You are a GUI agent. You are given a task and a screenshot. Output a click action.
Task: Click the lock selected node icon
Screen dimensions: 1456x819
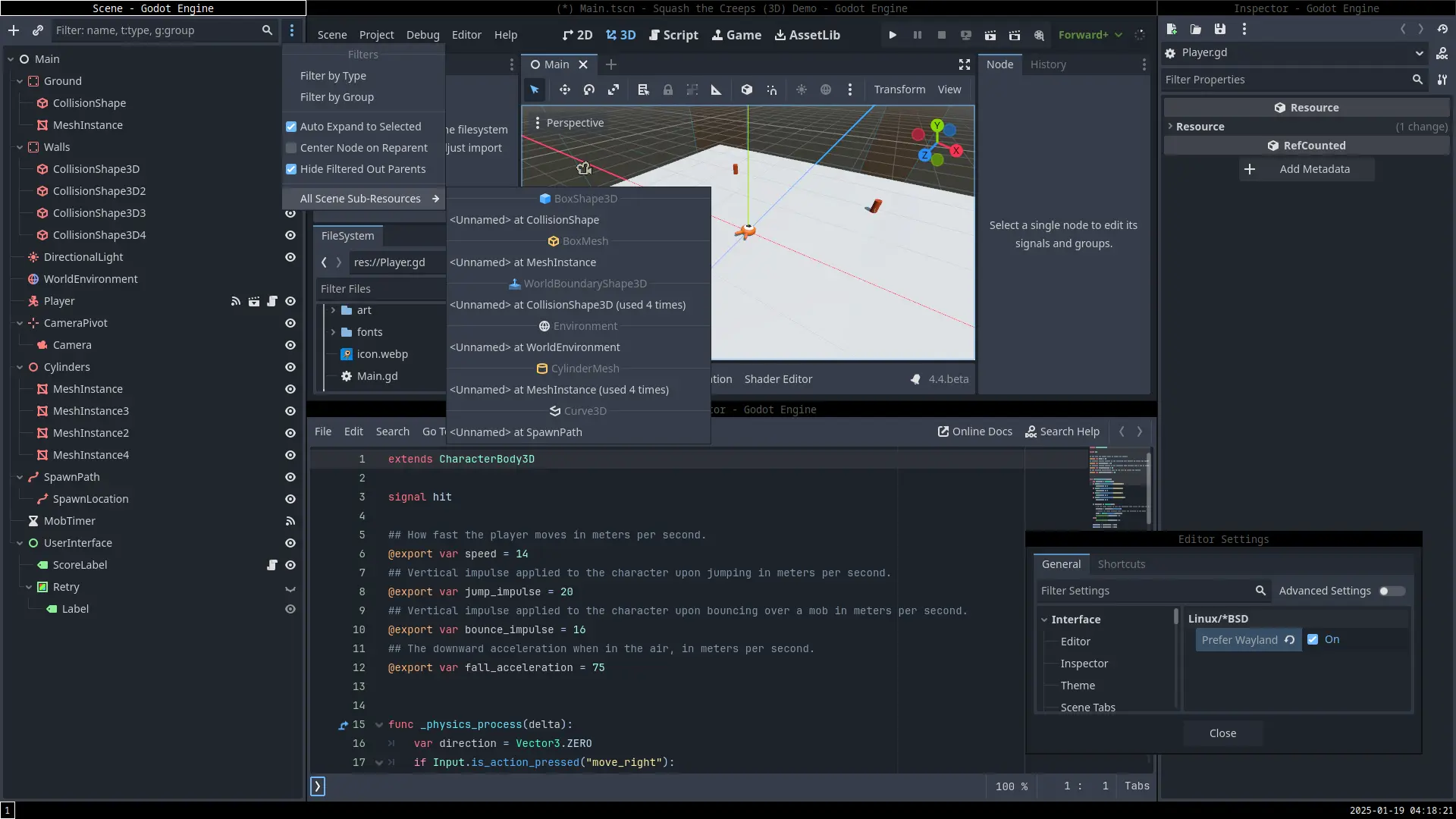668,89
